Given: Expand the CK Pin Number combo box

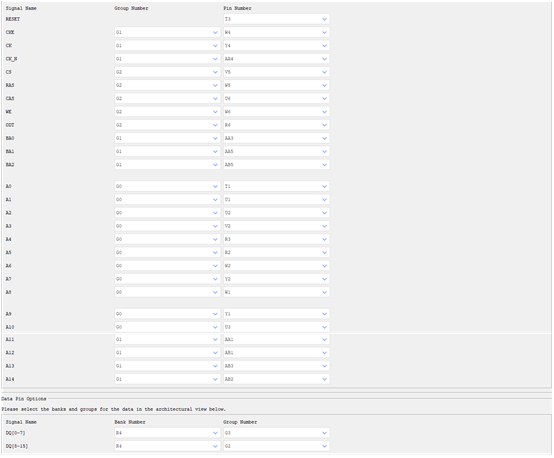Looking at the screenshot, I should pyautogui.click(x=276, y=46).
